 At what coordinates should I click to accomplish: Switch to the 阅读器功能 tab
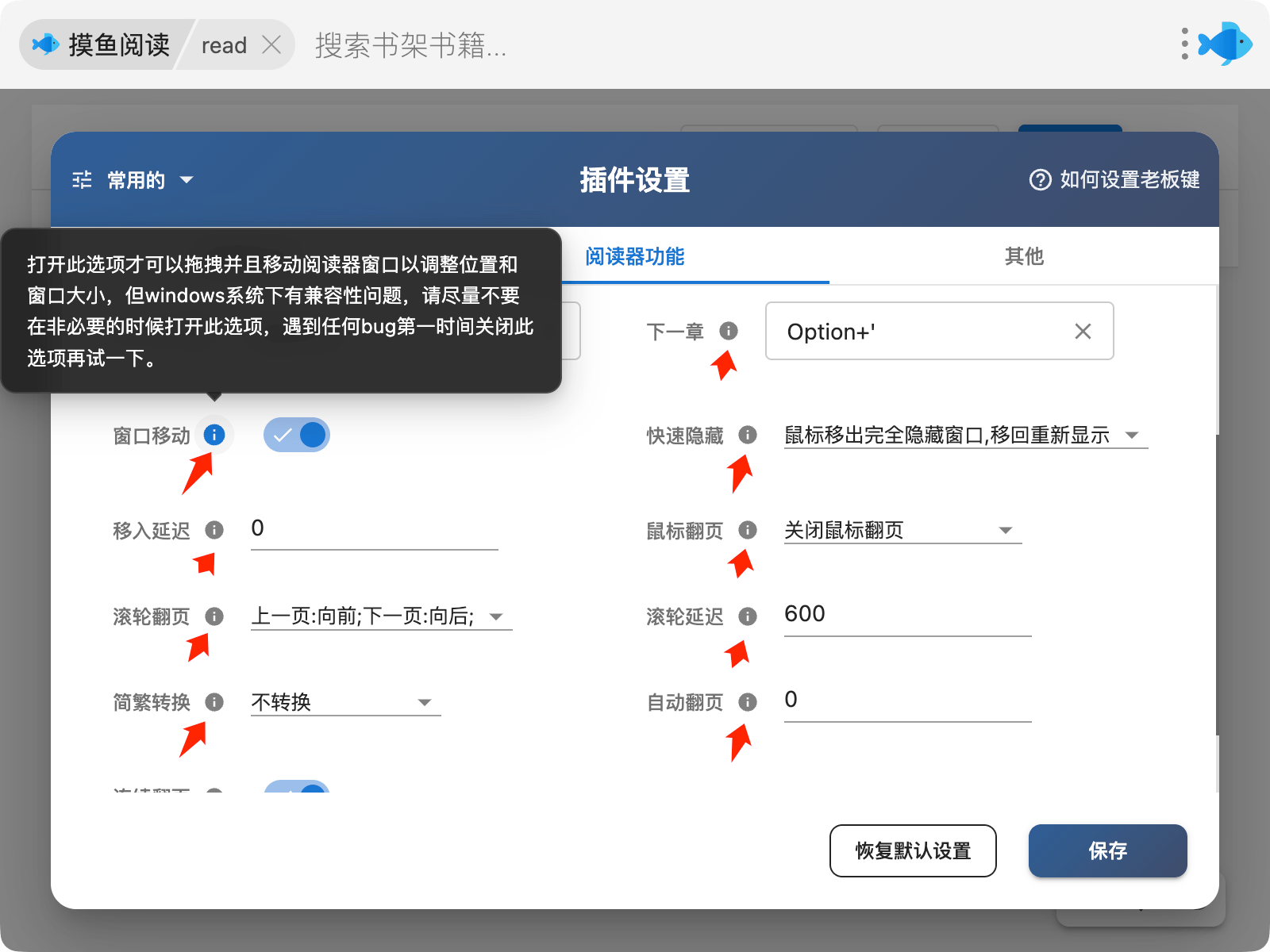tap(635, 256)
